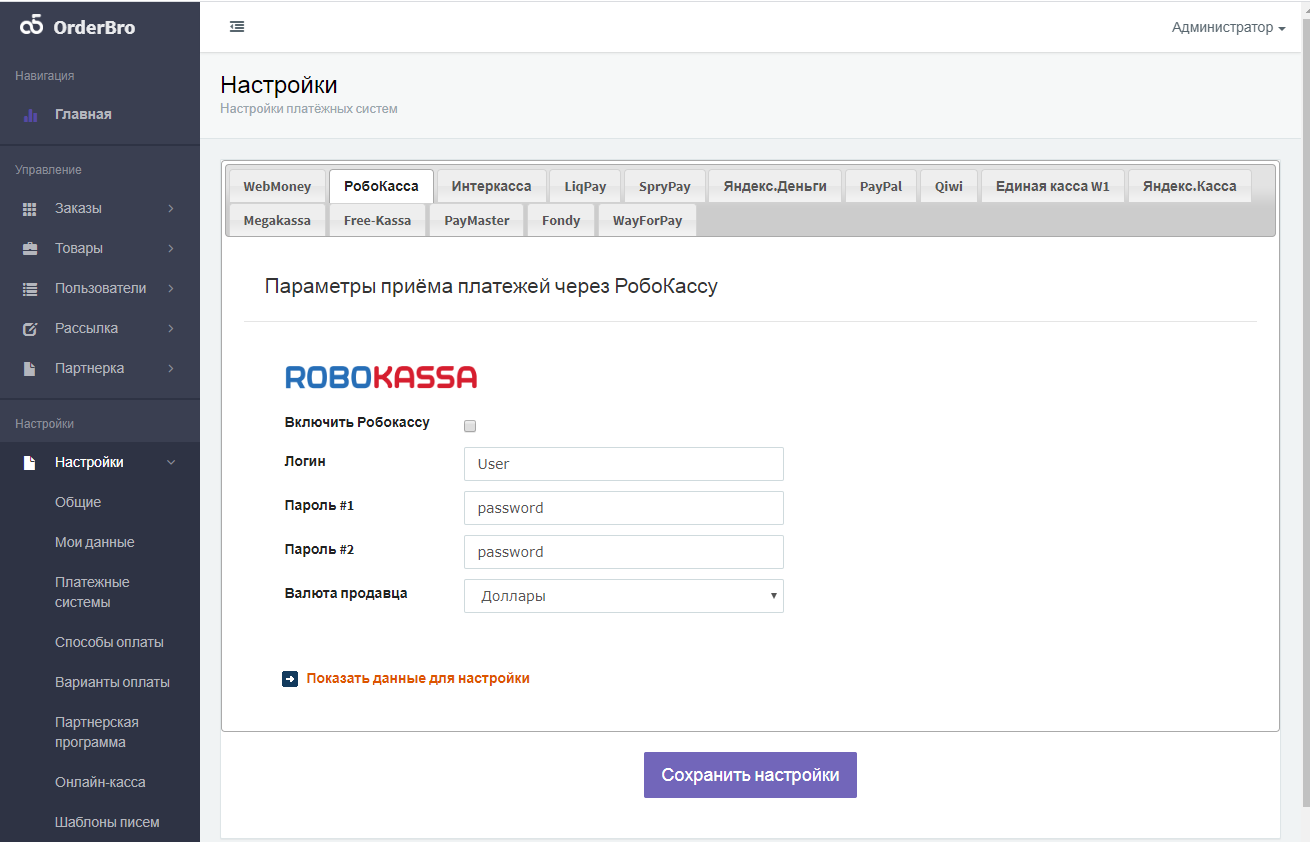
Task: Open the WayForPay tab
Action: point(647,220)
